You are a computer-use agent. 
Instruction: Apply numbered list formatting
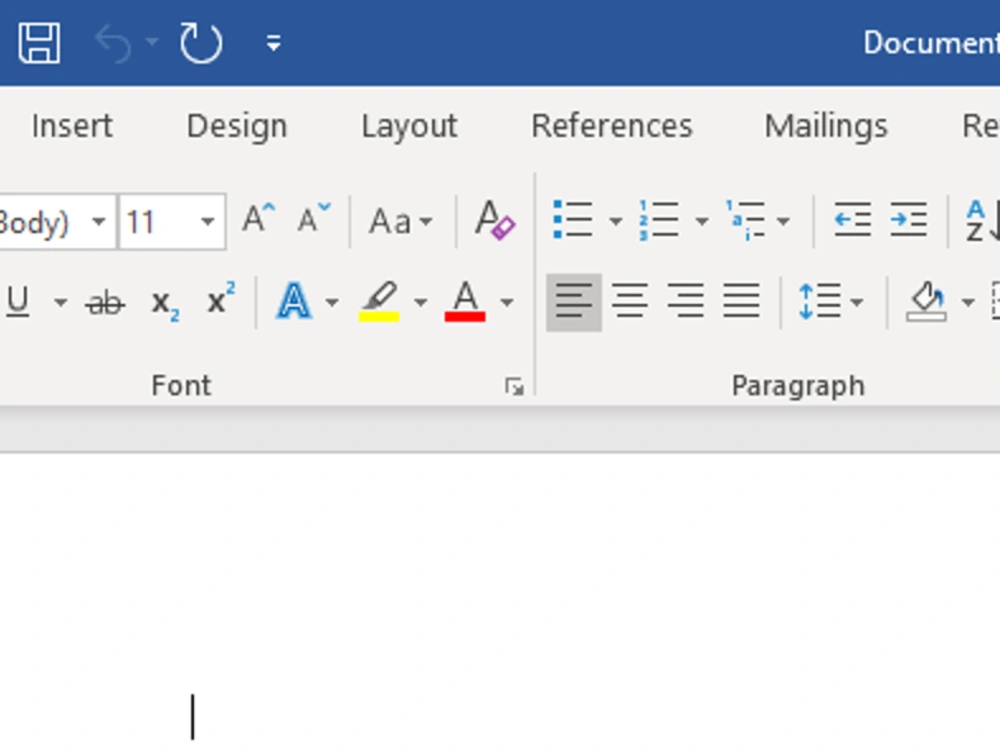pos(659,220)
